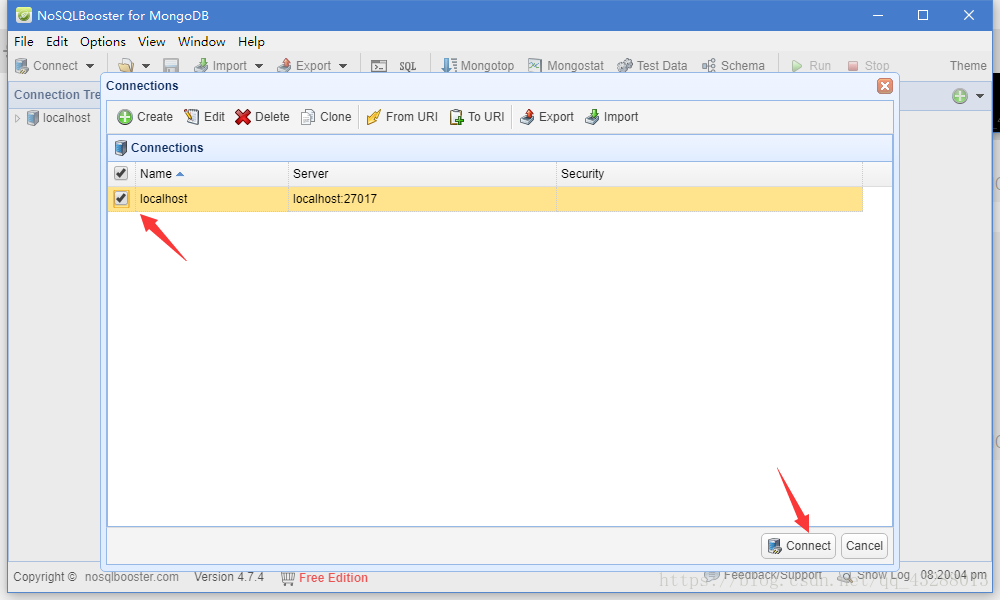Open the Edit menu
This screenshot has height=600, width=1000.
(x=57, y=41)
